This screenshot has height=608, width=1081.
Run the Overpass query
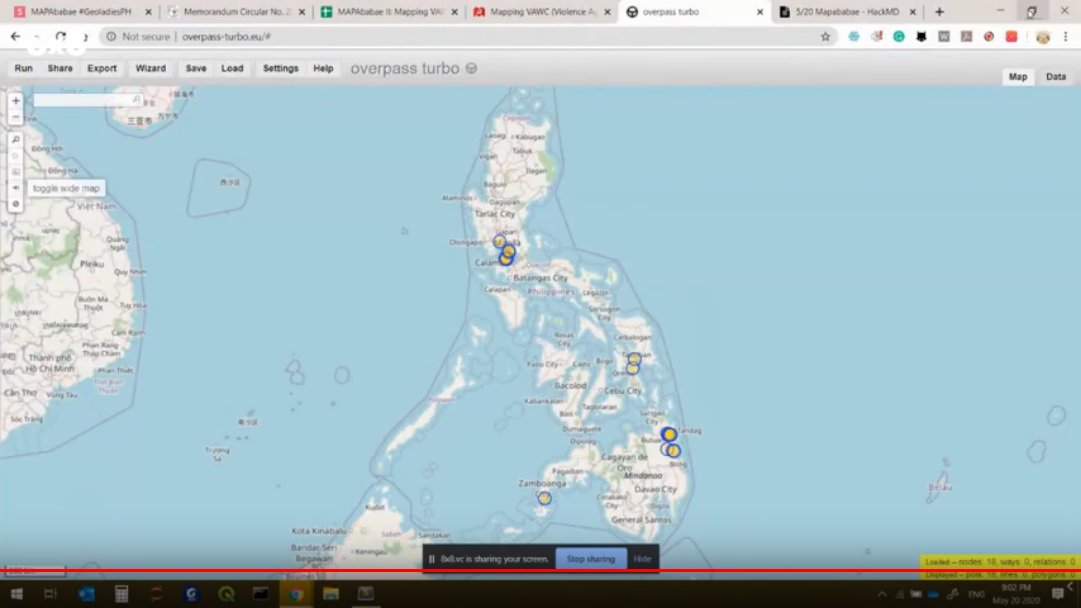(x=23, y=68)
